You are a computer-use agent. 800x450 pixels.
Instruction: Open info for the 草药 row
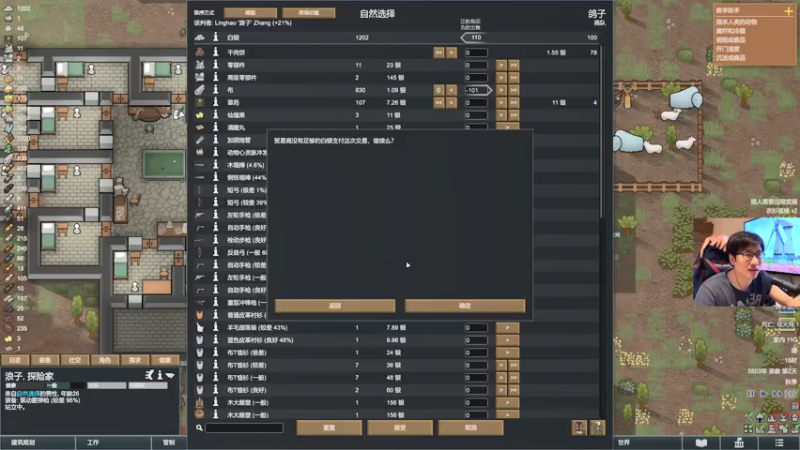click(215, 102)
